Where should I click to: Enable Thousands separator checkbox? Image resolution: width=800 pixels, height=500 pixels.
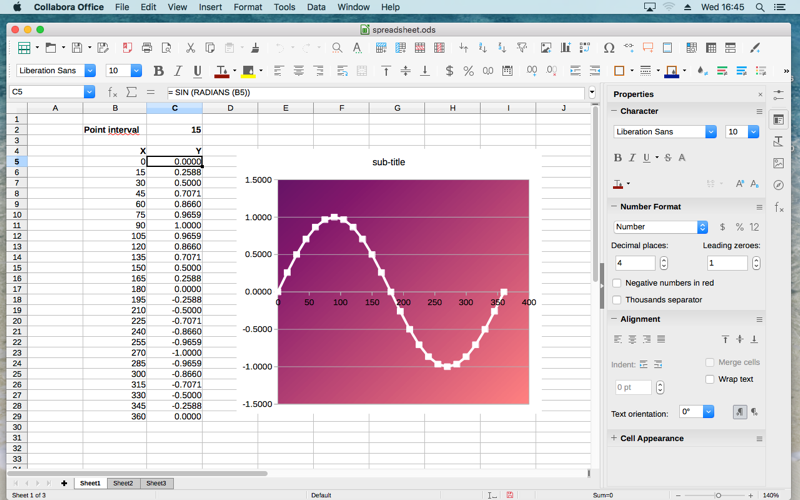pyautogui.click(x=617, y=300)
